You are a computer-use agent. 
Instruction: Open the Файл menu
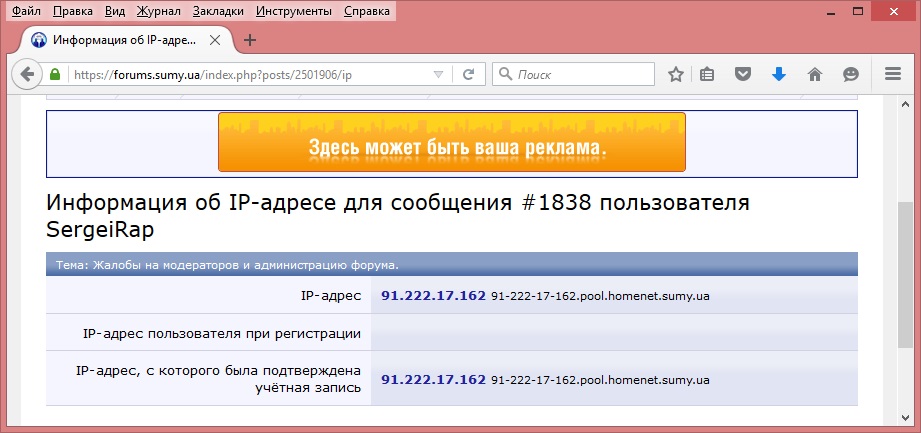coord(27,12)
